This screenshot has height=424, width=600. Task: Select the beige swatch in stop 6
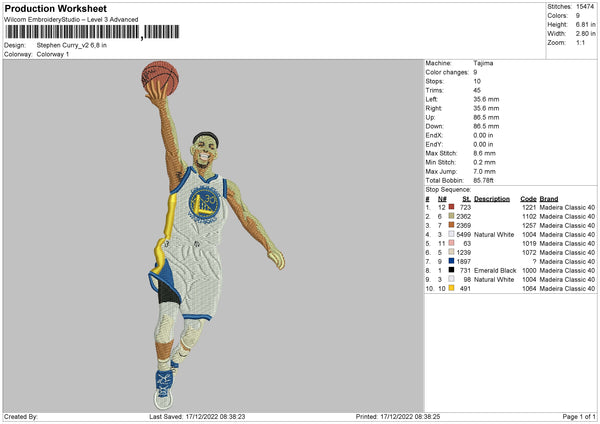point(452,252)
